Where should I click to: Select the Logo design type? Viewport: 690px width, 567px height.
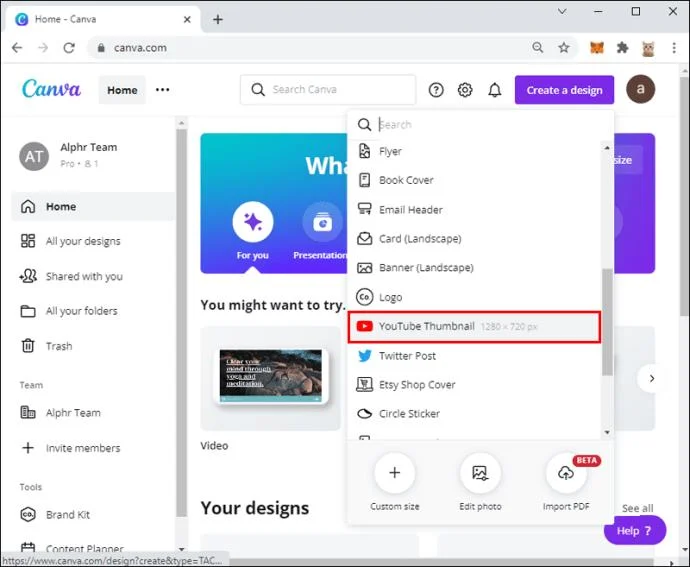[474, 297]
